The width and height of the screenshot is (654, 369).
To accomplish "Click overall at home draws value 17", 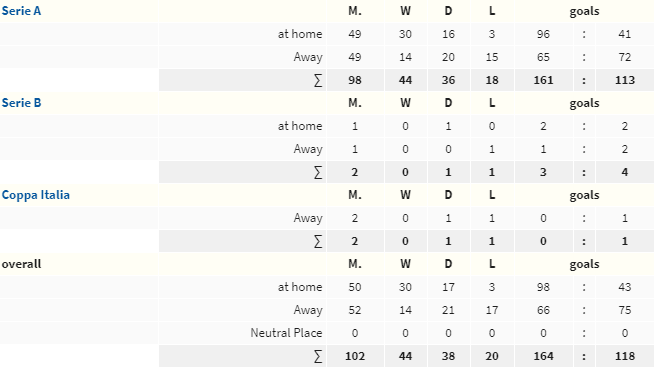I will coord(448,287).
